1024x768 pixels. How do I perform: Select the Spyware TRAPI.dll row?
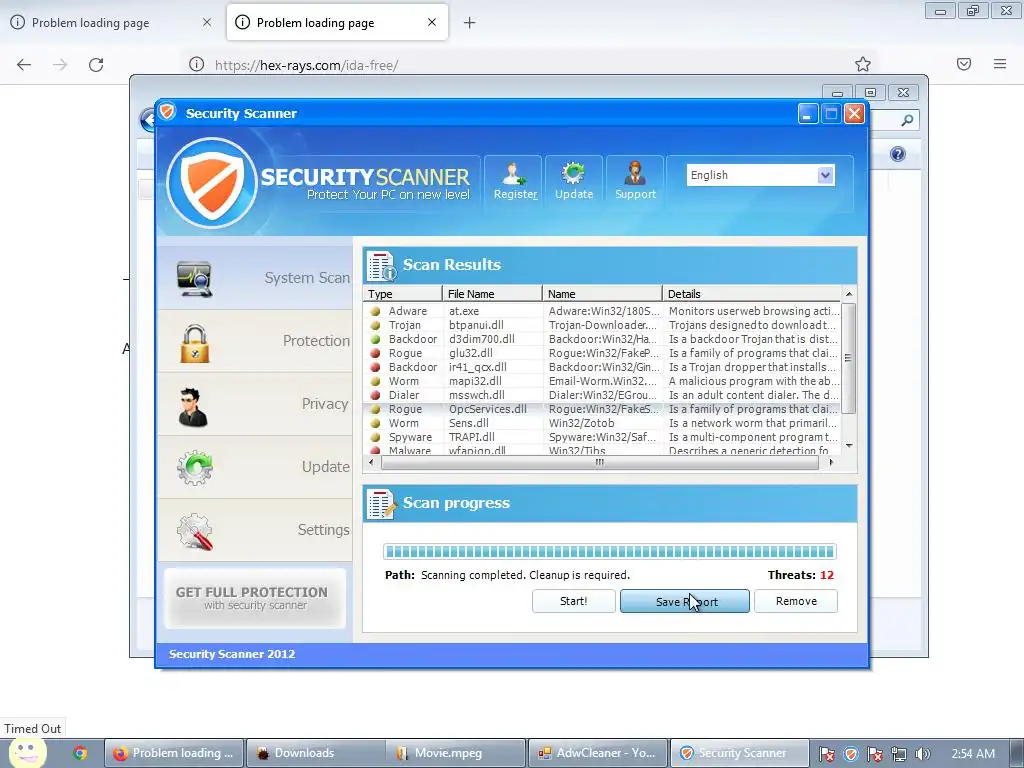tap(602, 438)
